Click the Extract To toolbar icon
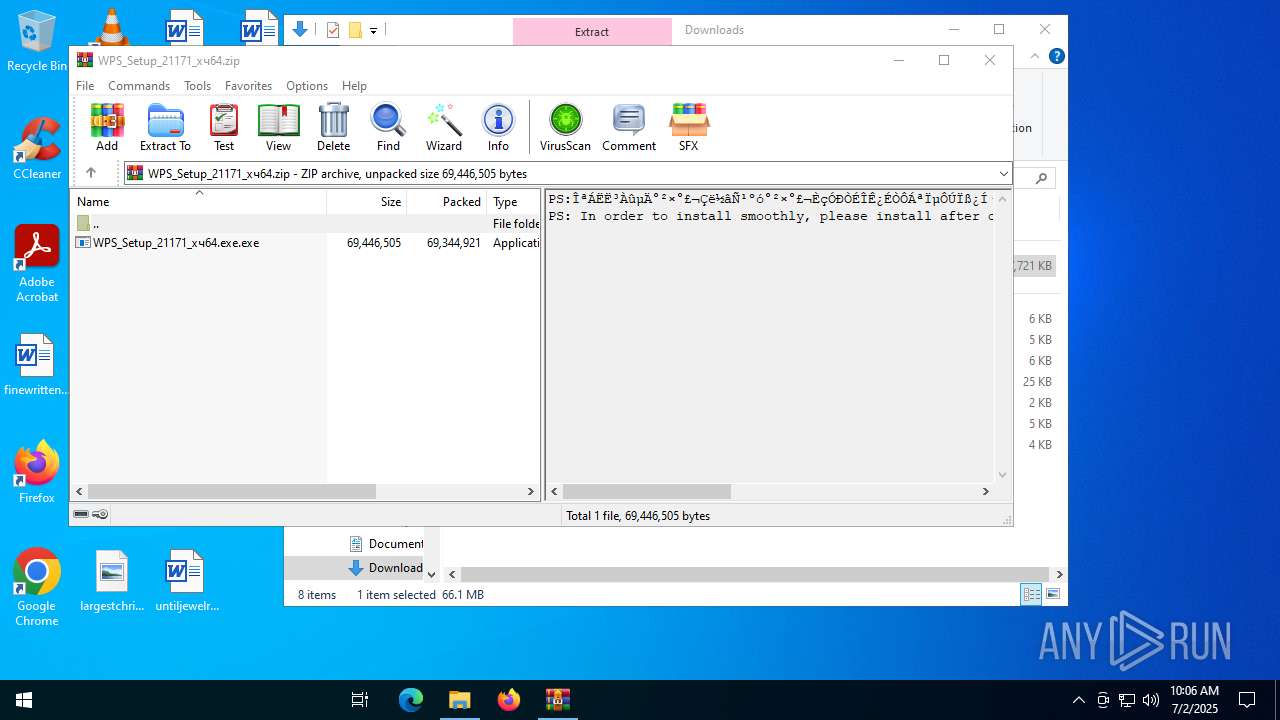1280x720 pixels. click(x=165, y=127)
